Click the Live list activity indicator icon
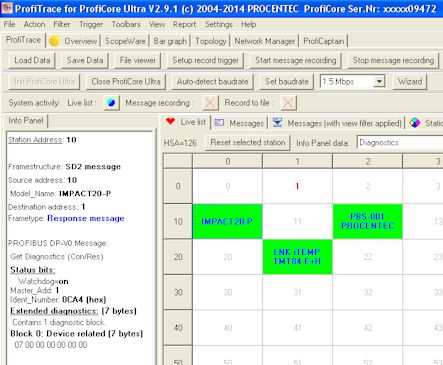The image size is (443, 365). [x=111, y=103]
